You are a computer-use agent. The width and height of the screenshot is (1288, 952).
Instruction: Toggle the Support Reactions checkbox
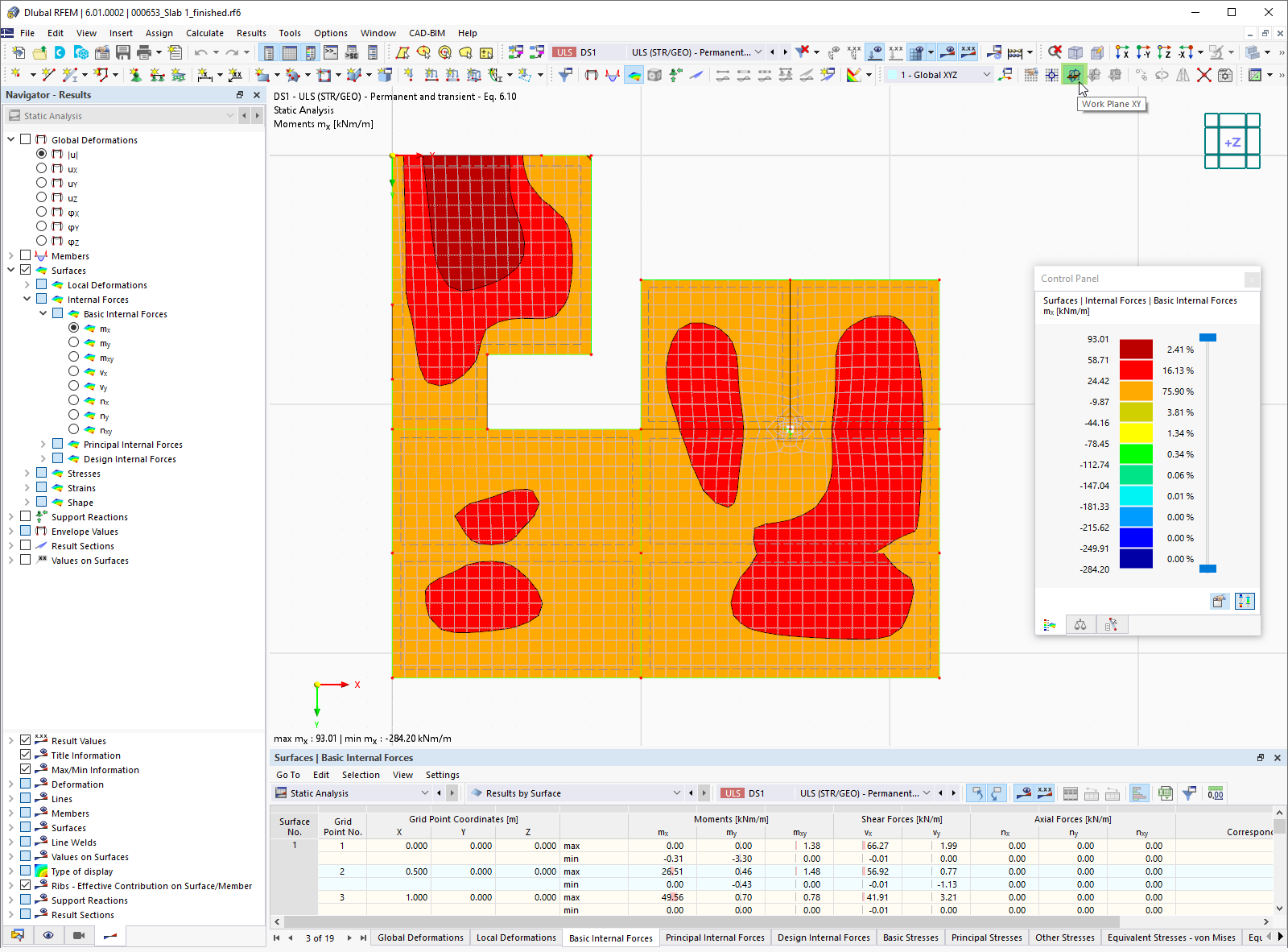25,515
